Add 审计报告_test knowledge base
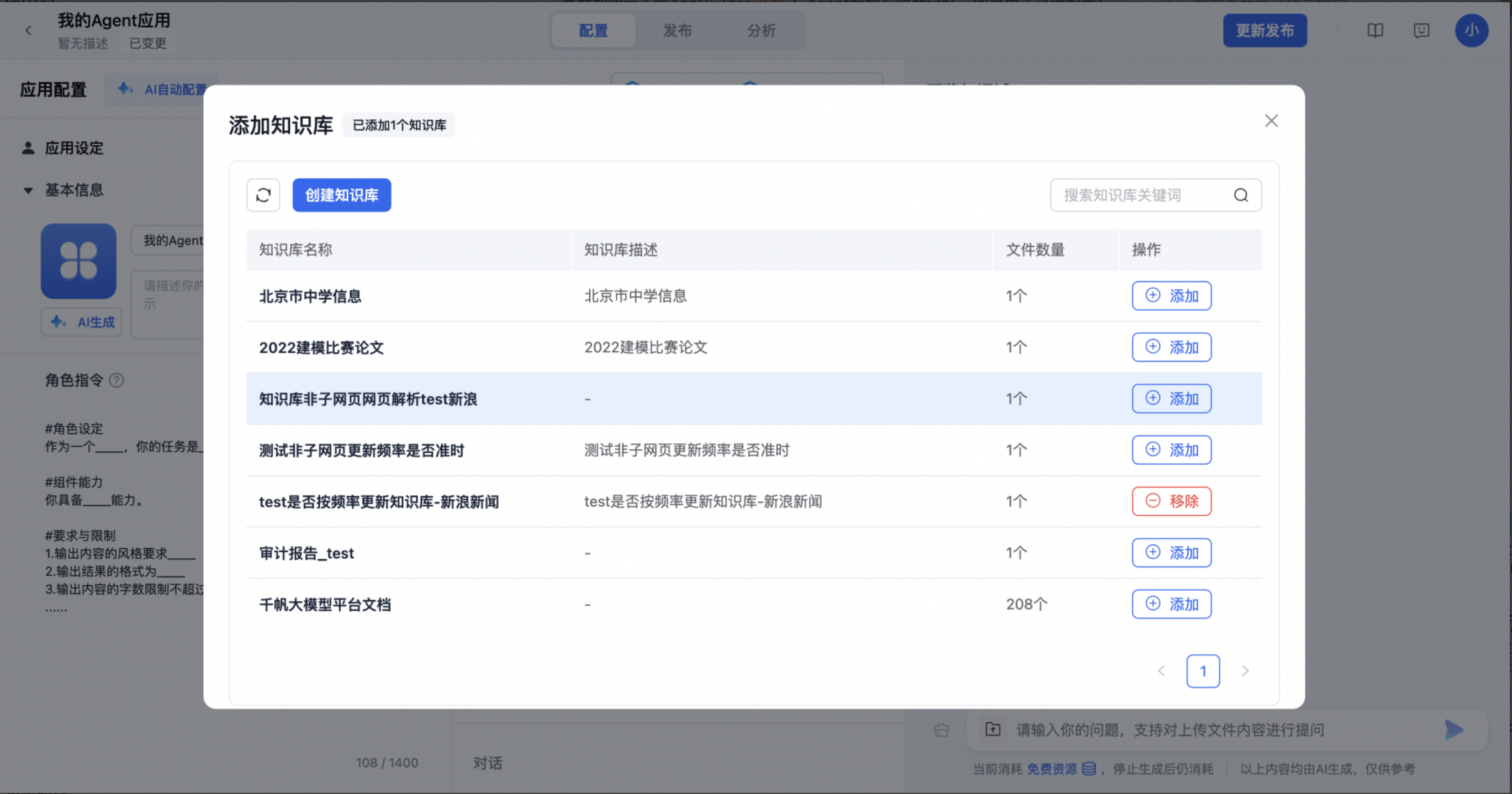The image size is (1512, 794). click(x=1171, y=552)
